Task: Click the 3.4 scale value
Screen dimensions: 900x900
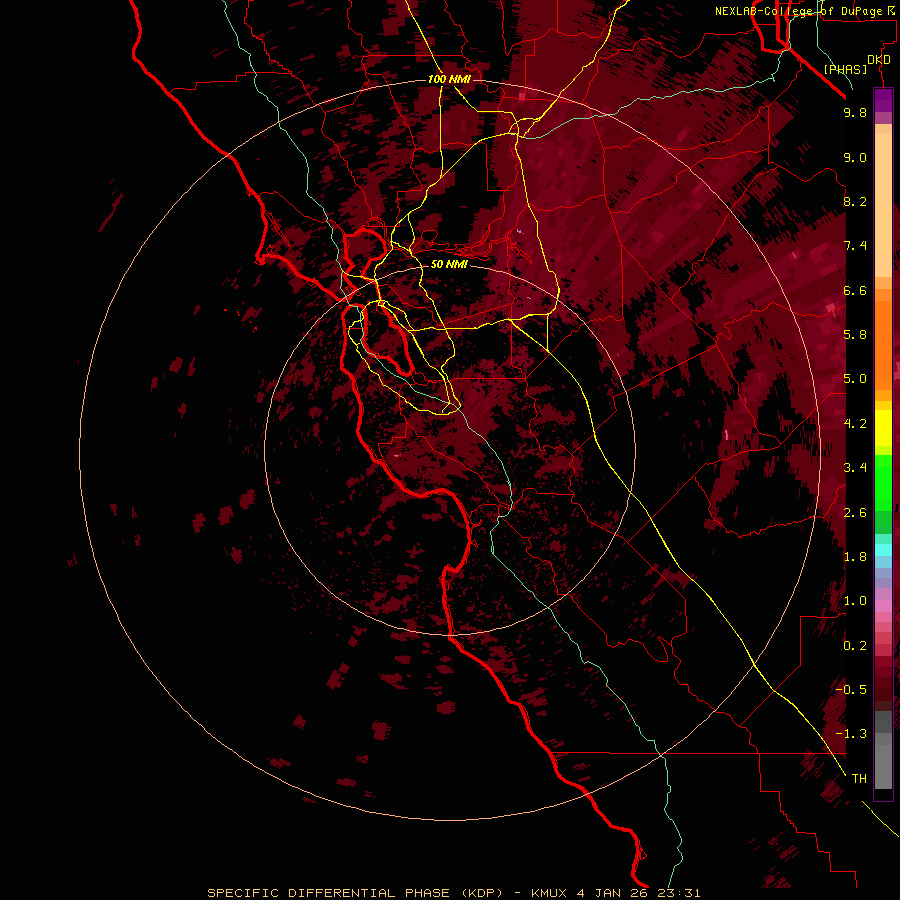Action: tap(855, 468)
